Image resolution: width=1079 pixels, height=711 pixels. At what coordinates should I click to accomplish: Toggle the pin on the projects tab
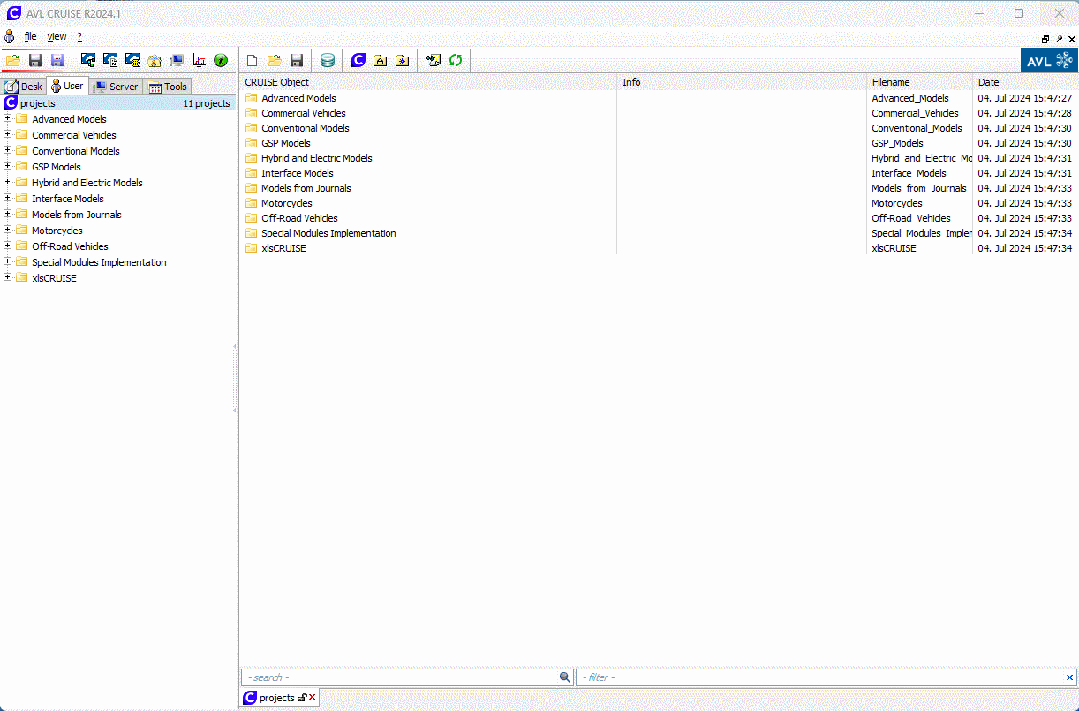coord(303,697)
